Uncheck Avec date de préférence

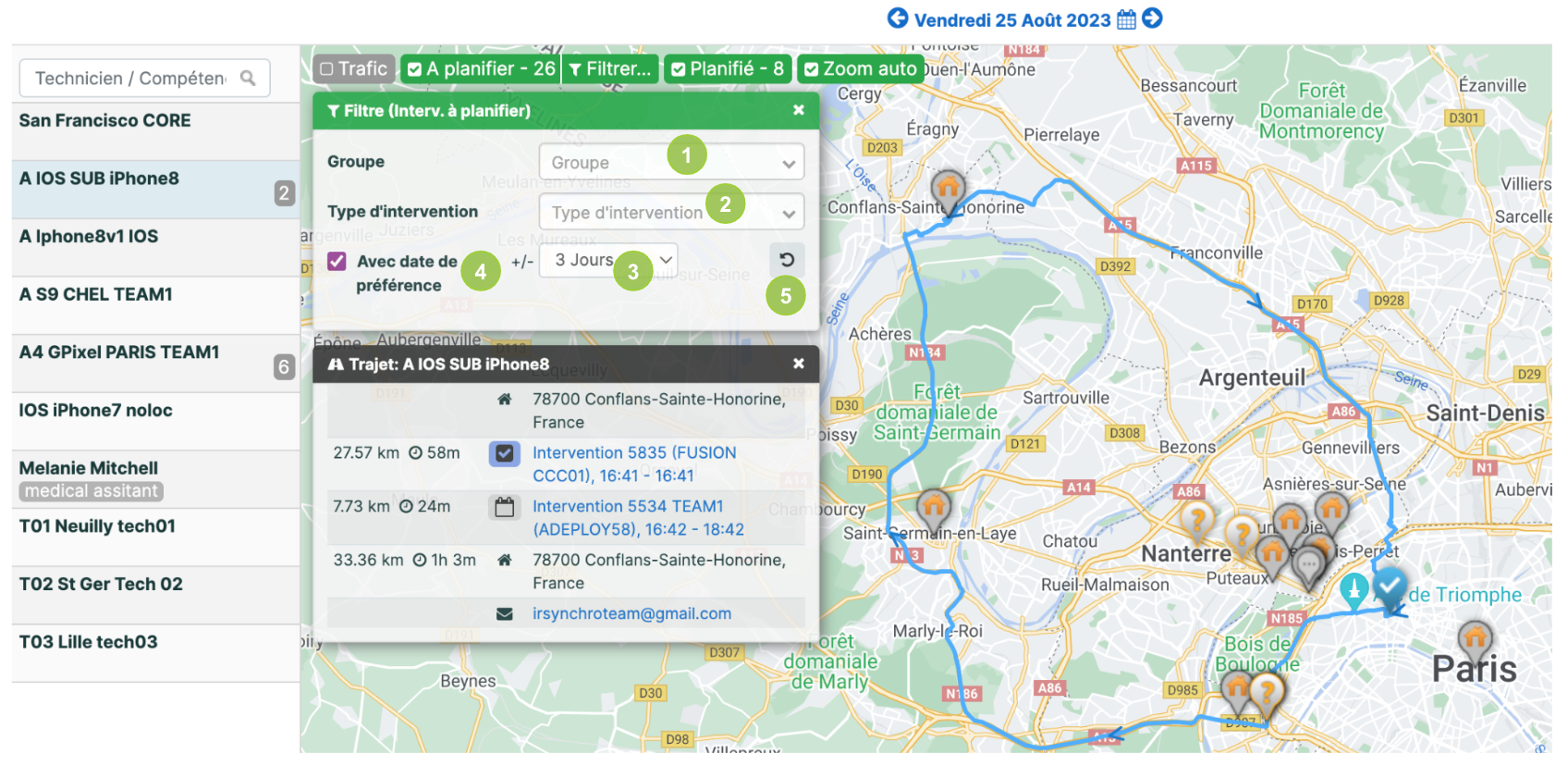pyautogui.click(x=337, y=262)
